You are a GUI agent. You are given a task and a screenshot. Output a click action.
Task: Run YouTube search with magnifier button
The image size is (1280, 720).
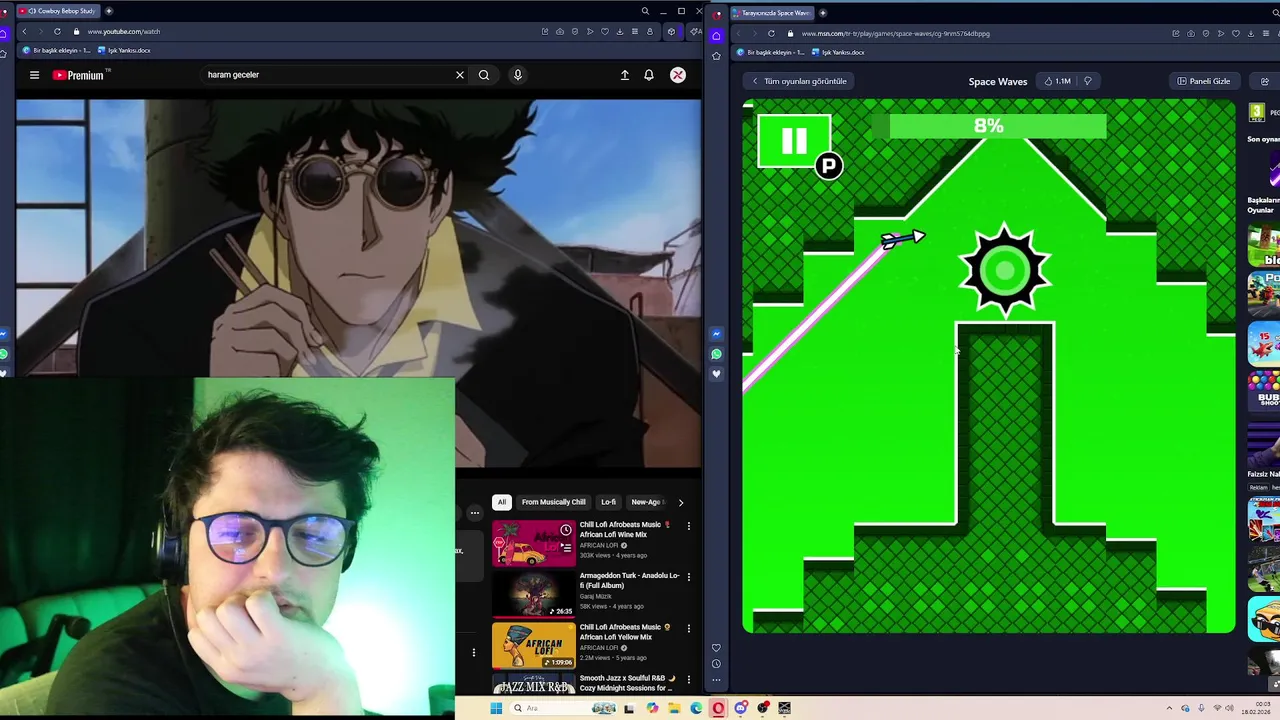click(484, 75)
